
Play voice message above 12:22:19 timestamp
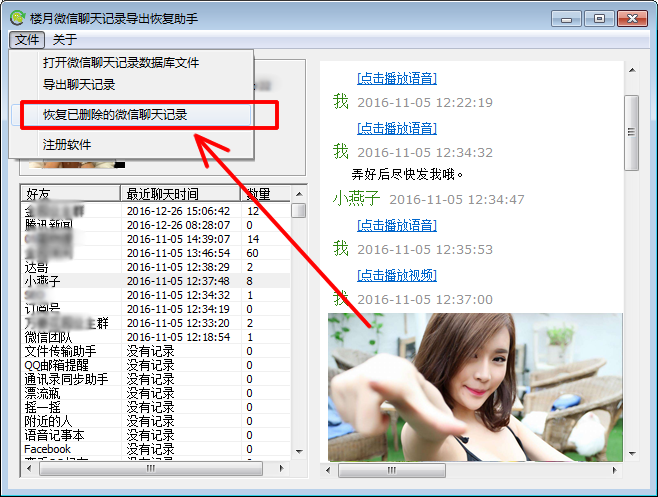tap(397, 78)
